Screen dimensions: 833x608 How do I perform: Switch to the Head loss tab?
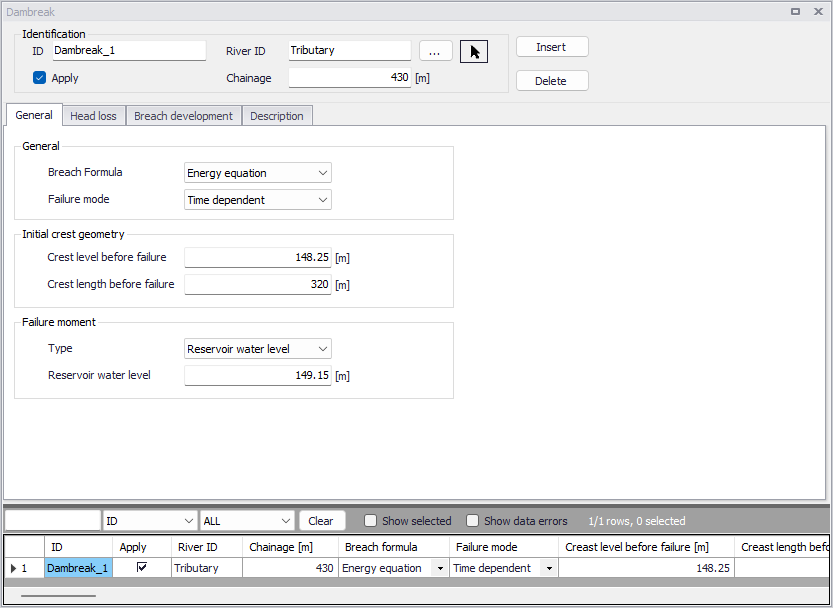coord(94,116)
